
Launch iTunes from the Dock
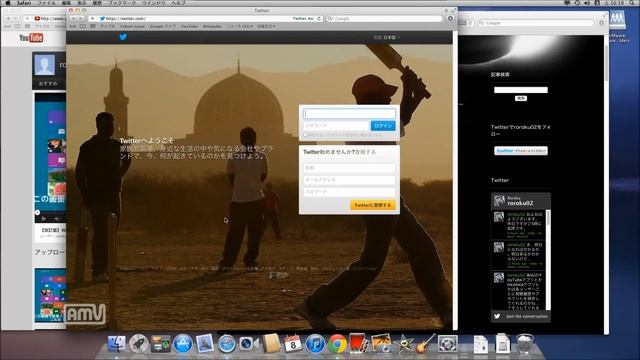[315, 344]
